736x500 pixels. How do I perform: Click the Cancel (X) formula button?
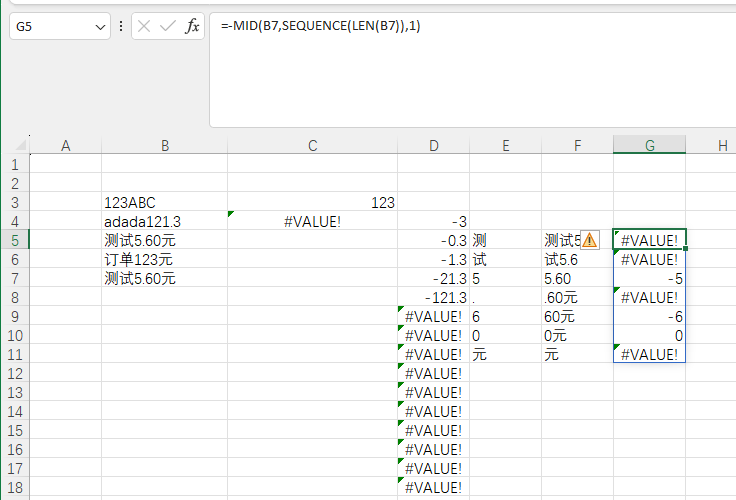coord(144,26)
